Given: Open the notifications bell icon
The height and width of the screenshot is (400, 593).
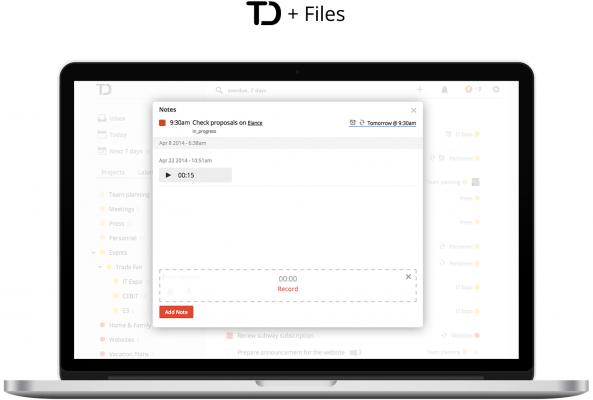Looking at the screenshot, I should 445,90.
